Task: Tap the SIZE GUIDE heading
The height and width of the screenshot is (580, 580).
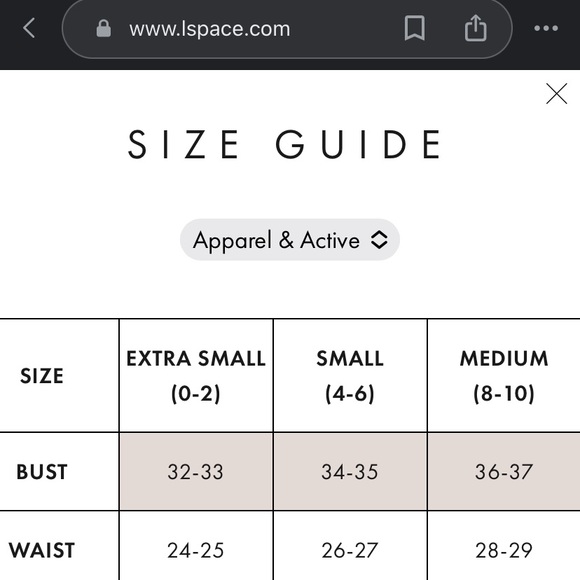Action: coord(284,144)
